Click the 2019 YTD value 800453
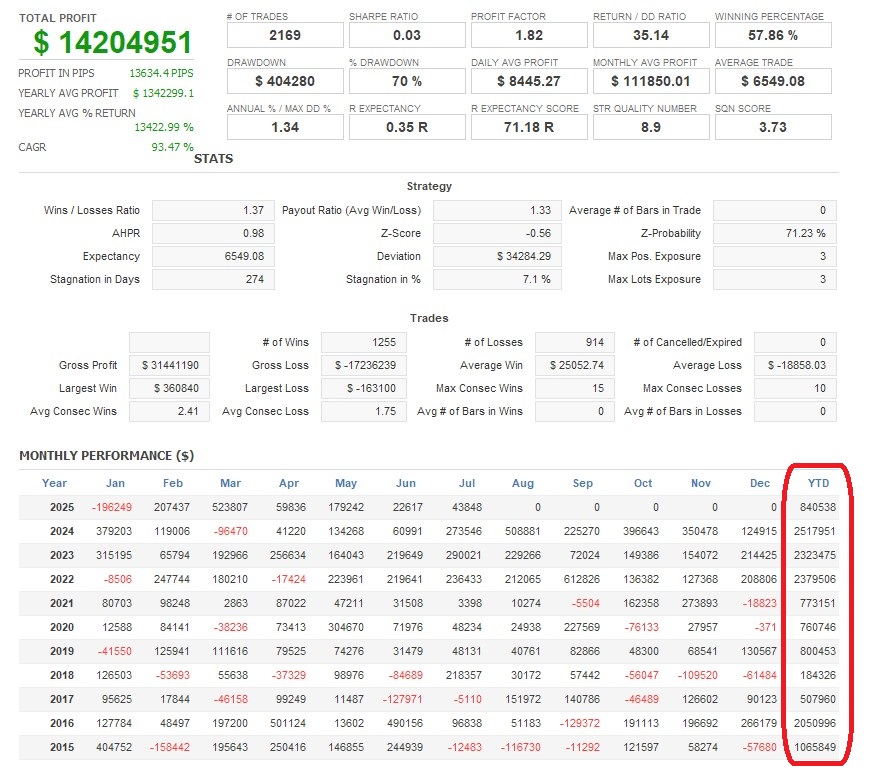 (818, 652)
